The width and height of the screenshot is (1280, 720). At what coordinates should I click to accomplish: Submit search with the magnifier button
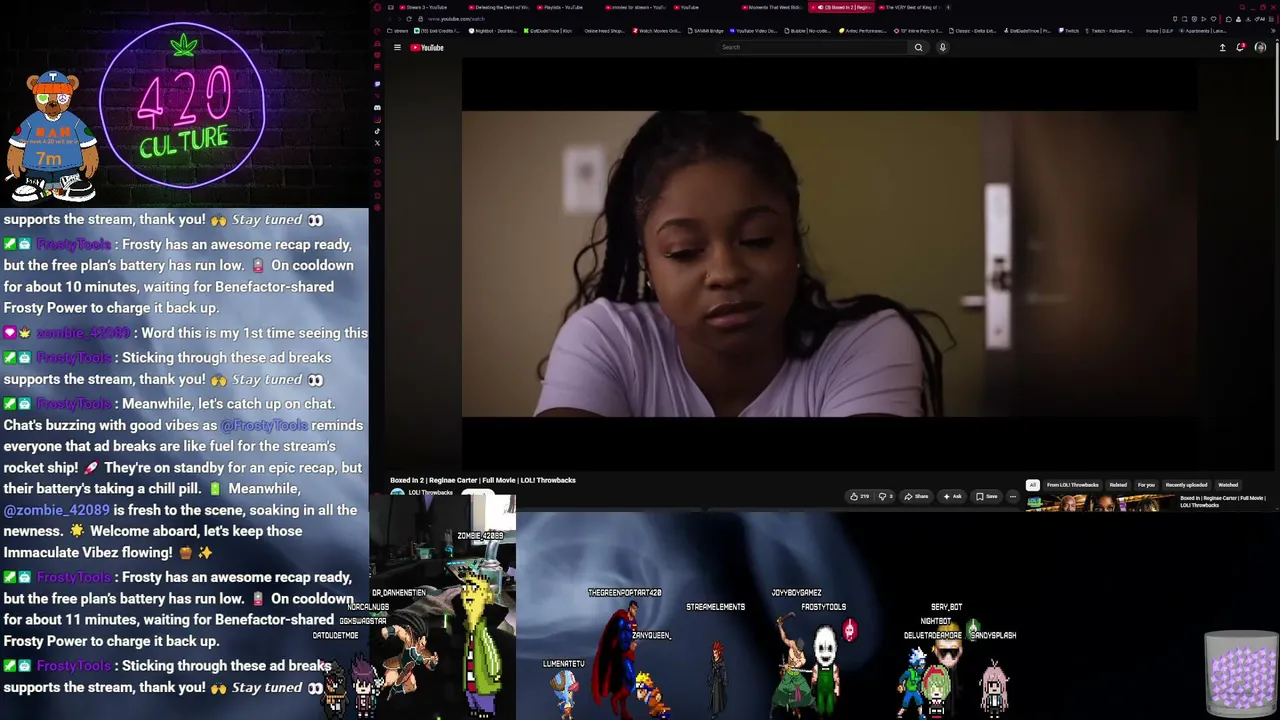coord(918,47)
